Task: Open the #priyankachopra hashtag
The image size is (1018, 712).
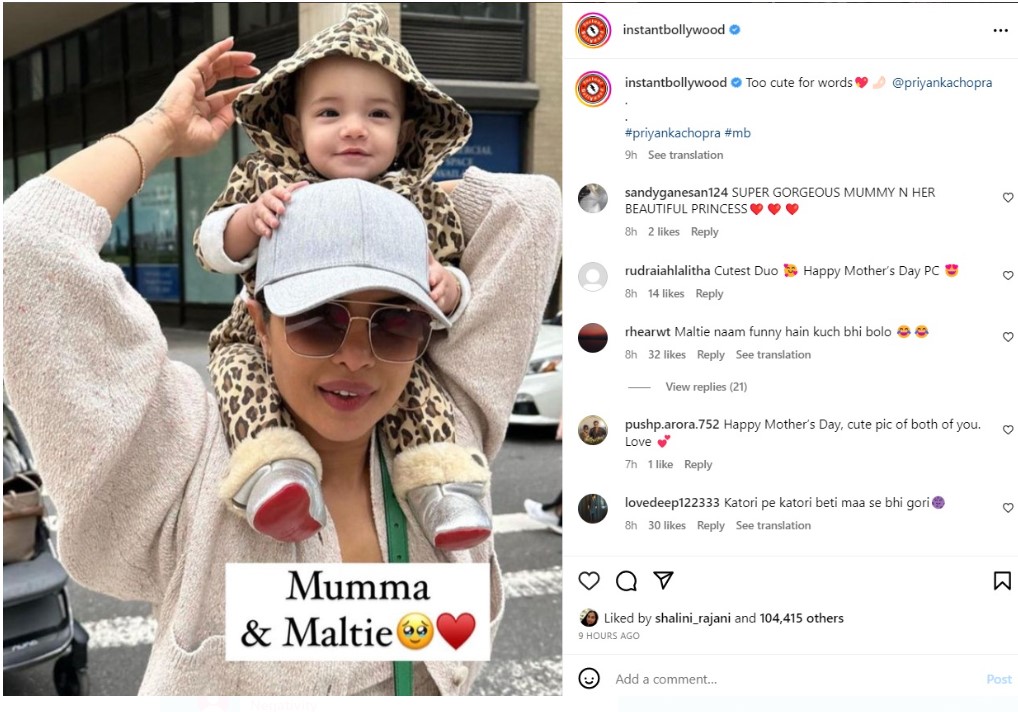Action: (x=672, y=133)
